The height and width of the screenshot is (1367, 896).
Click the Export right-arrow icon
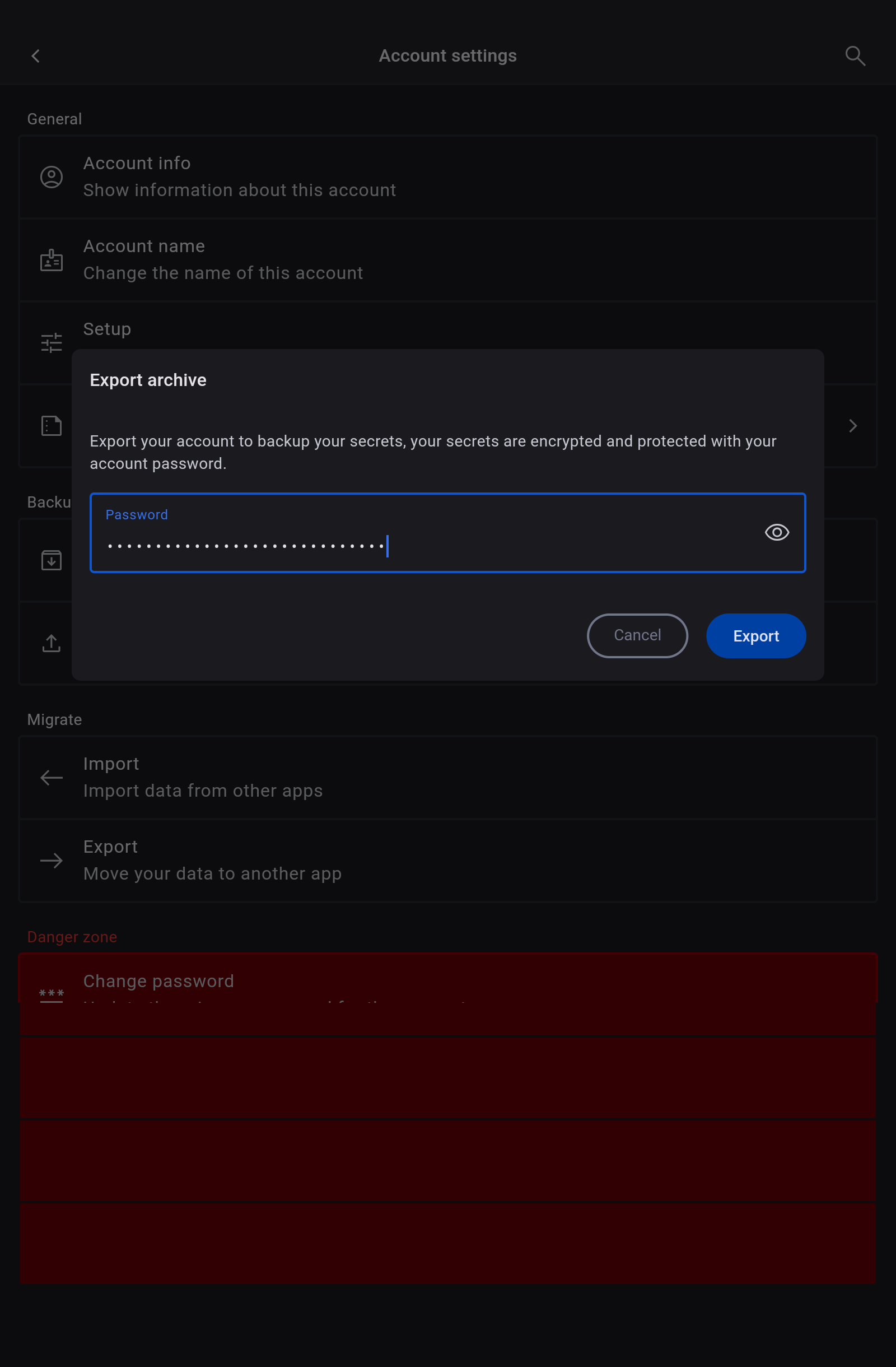(x=52, y=861)
